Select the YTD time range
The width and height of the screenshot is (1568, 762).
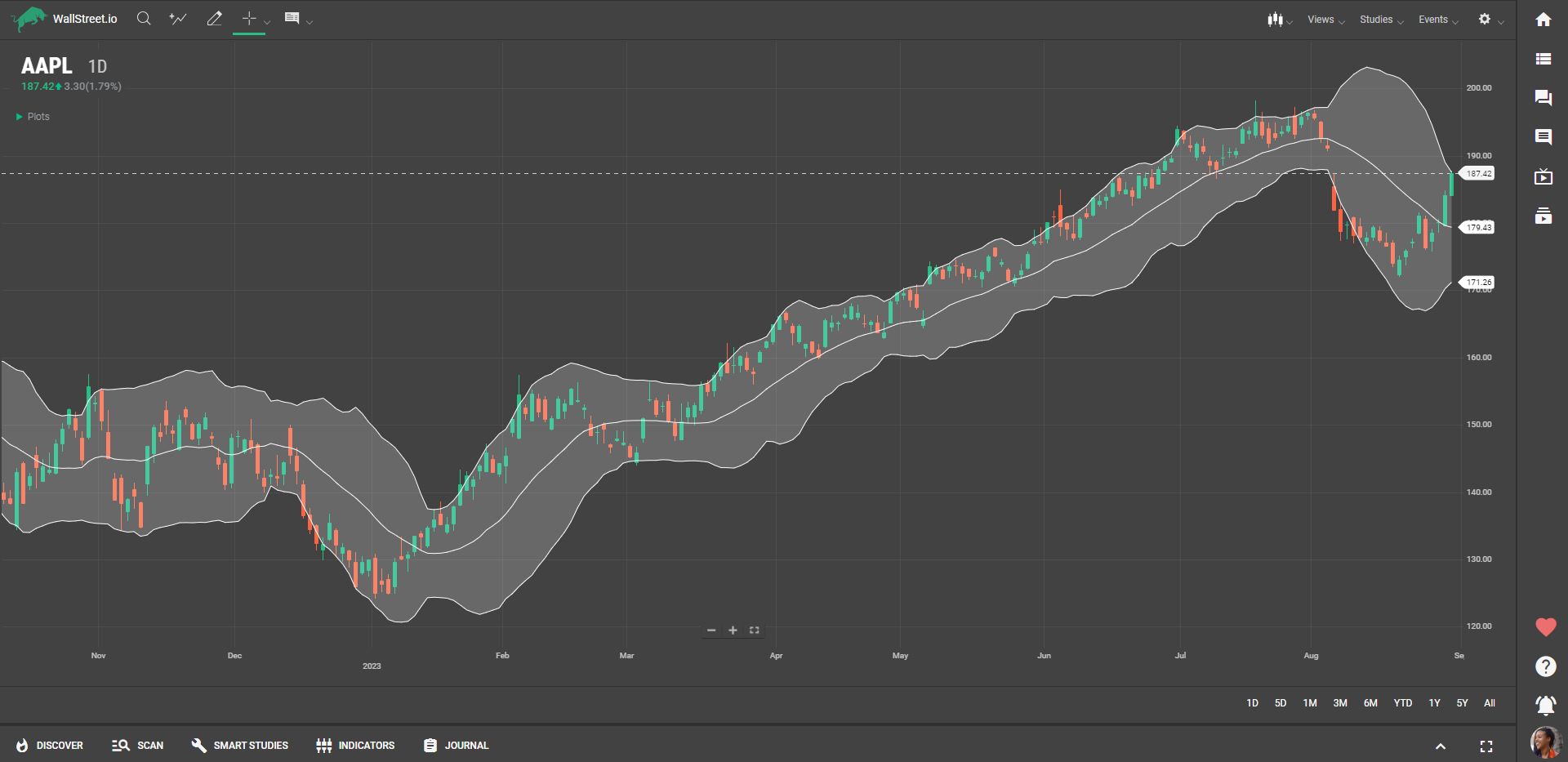(x=1402, y=703)
